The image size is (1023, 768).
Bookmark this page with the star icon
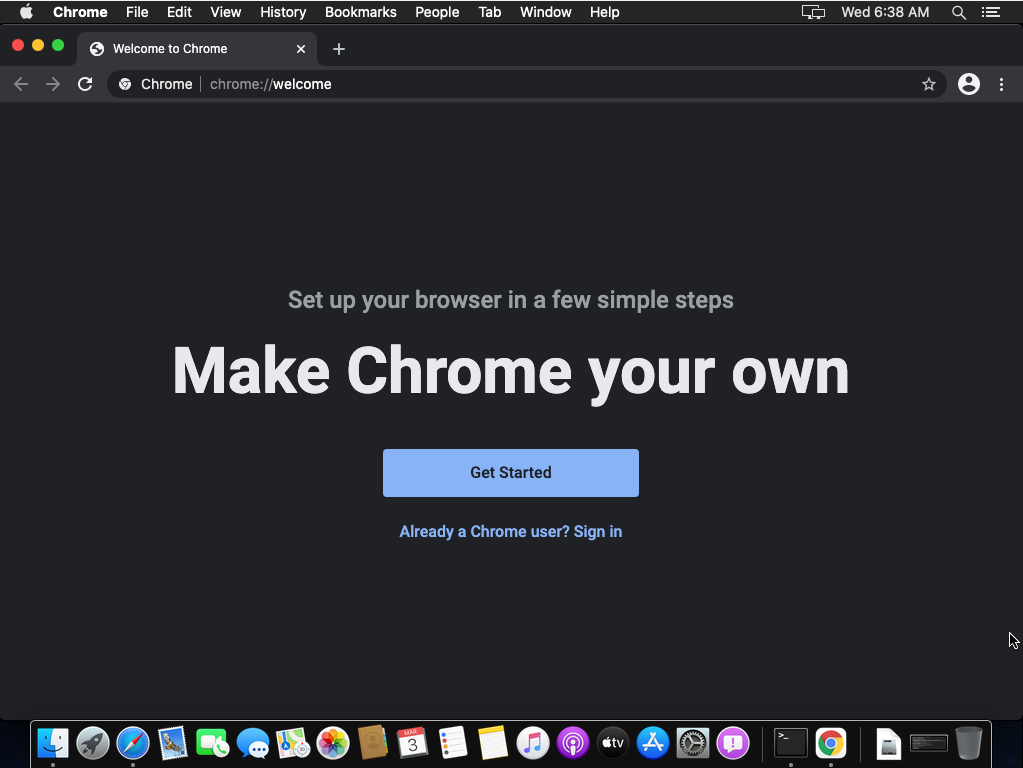click(928, 84)
